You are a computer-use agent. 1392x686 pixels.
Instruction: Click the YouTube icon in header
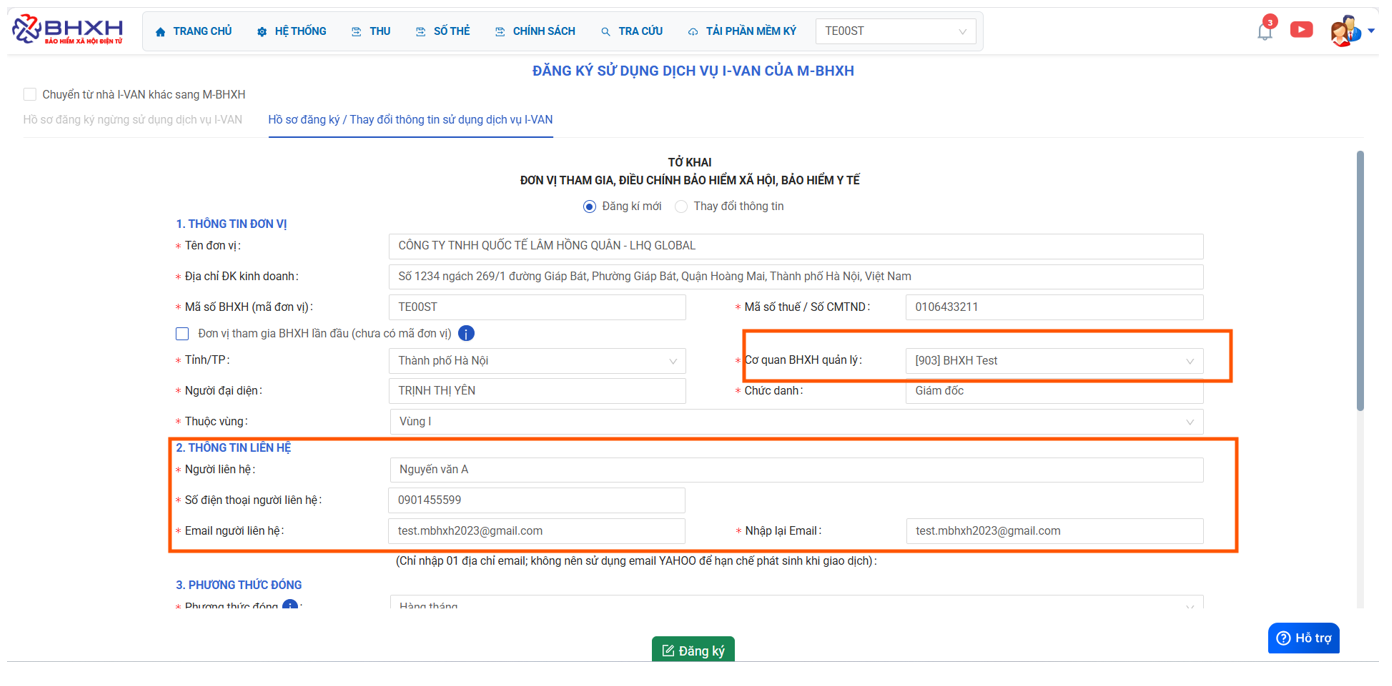1301,30
